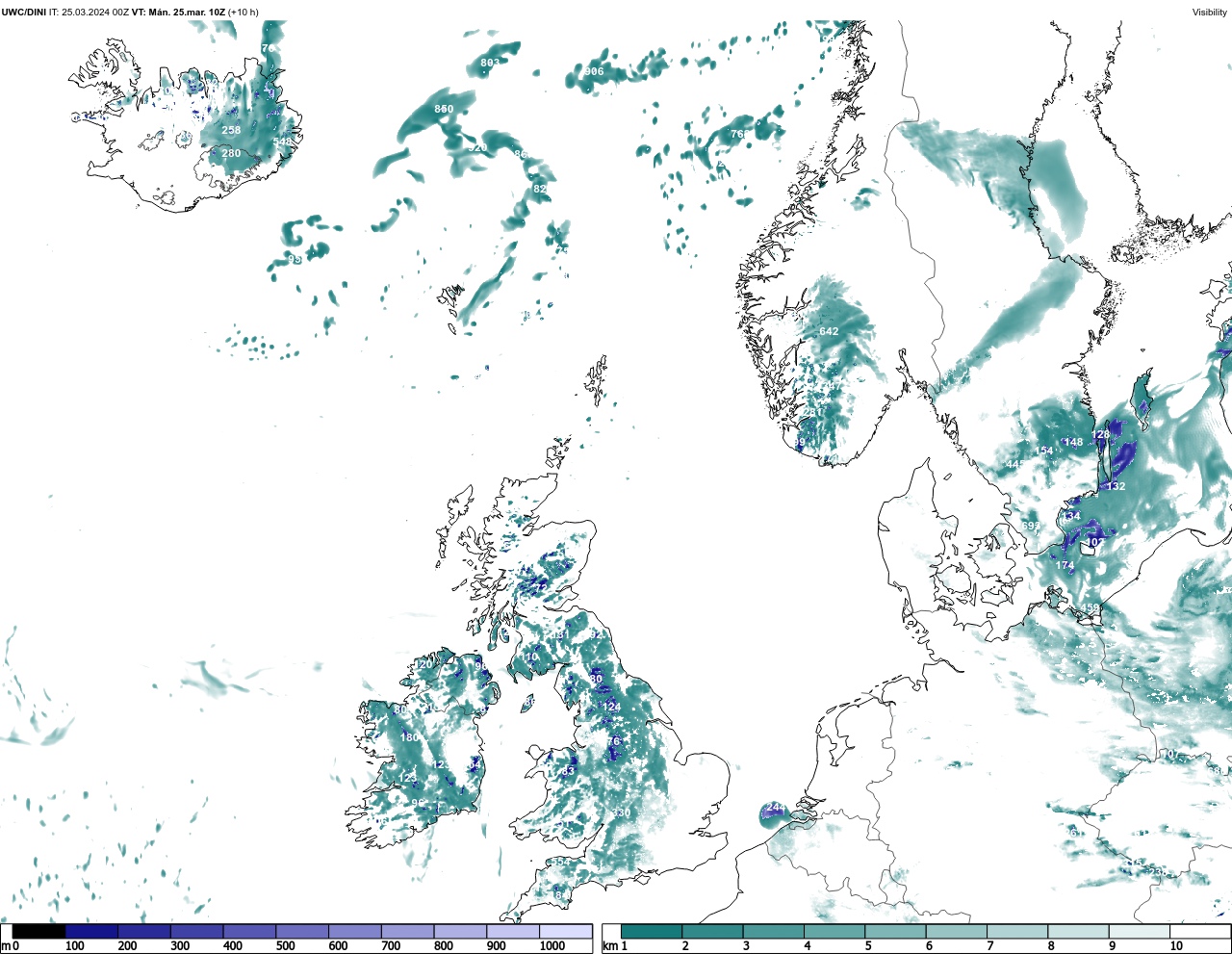Viewport: 1232px width, 954px height.
Task: Click the '154' visibility value in Sweden
Action: tap(1044, 451)
